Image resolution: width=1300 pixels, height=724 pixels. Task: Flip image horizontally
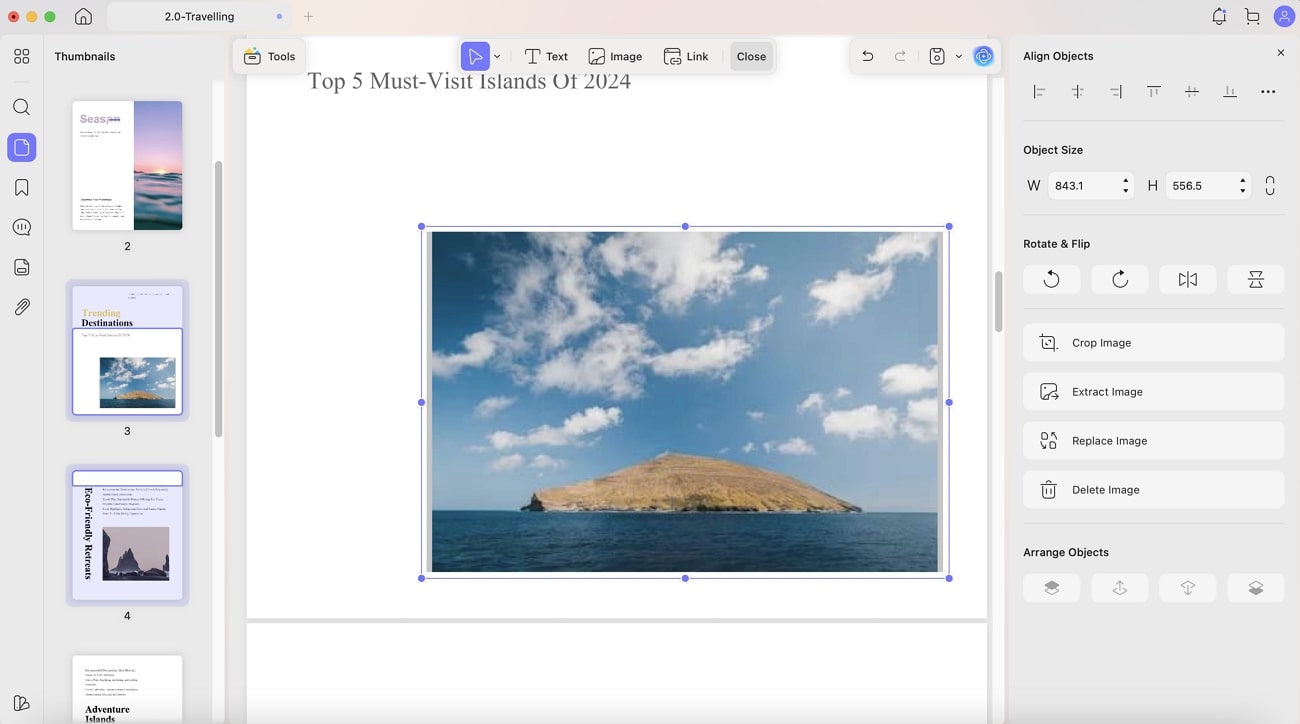1188,279
